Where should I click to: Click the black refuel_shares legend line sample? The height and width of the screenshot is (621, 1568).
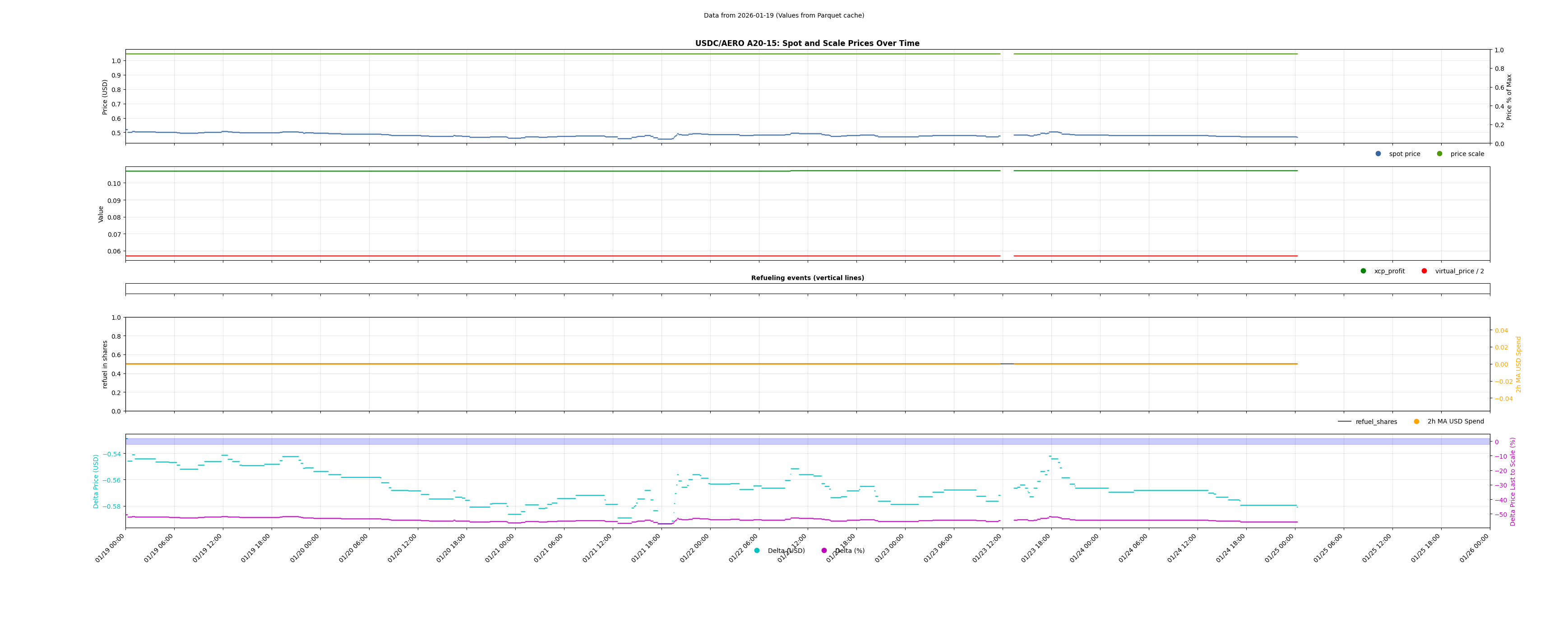[1345, 422]
